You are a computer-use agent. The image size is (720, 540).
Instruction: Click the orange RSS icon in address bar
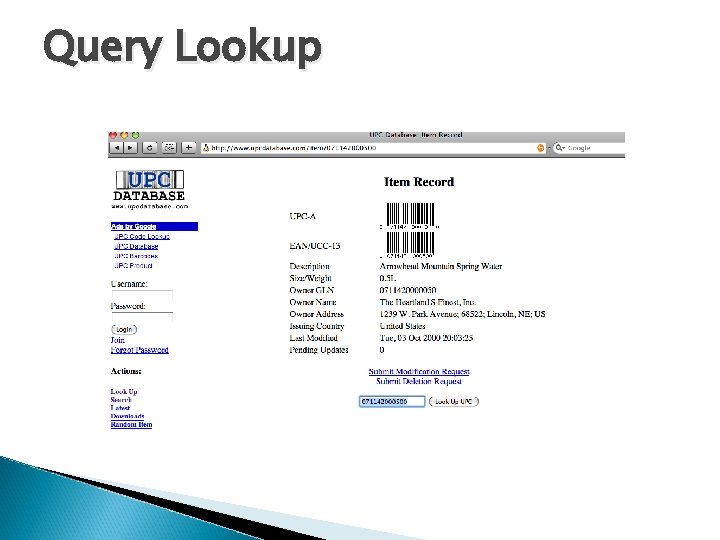click(x=540, y=148)
